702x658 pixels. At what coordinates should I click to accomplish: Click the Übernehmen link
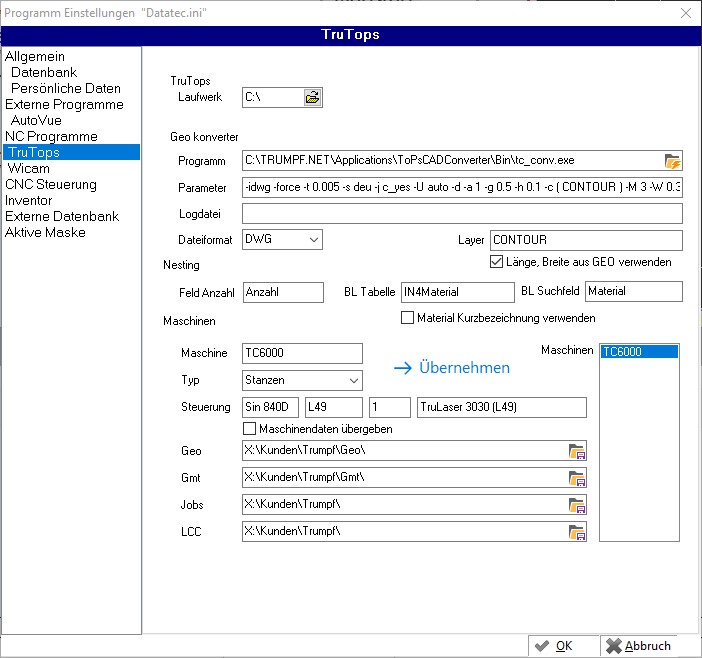[464, 367]
